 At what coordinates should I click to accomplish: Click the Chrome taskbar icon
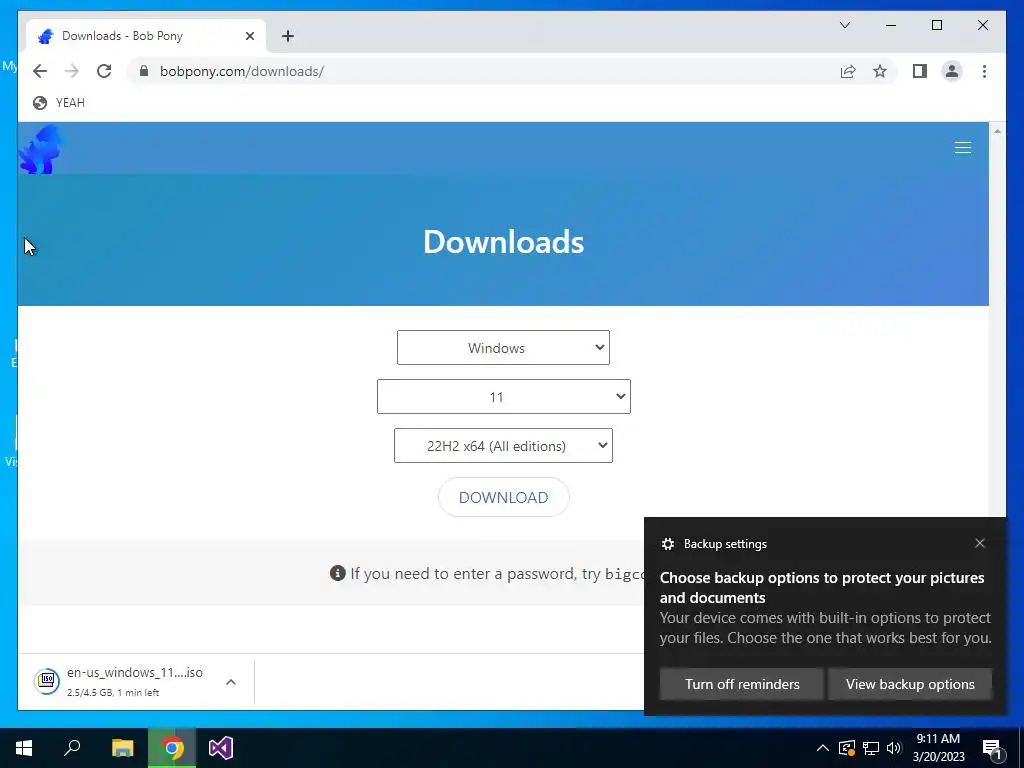172,748
